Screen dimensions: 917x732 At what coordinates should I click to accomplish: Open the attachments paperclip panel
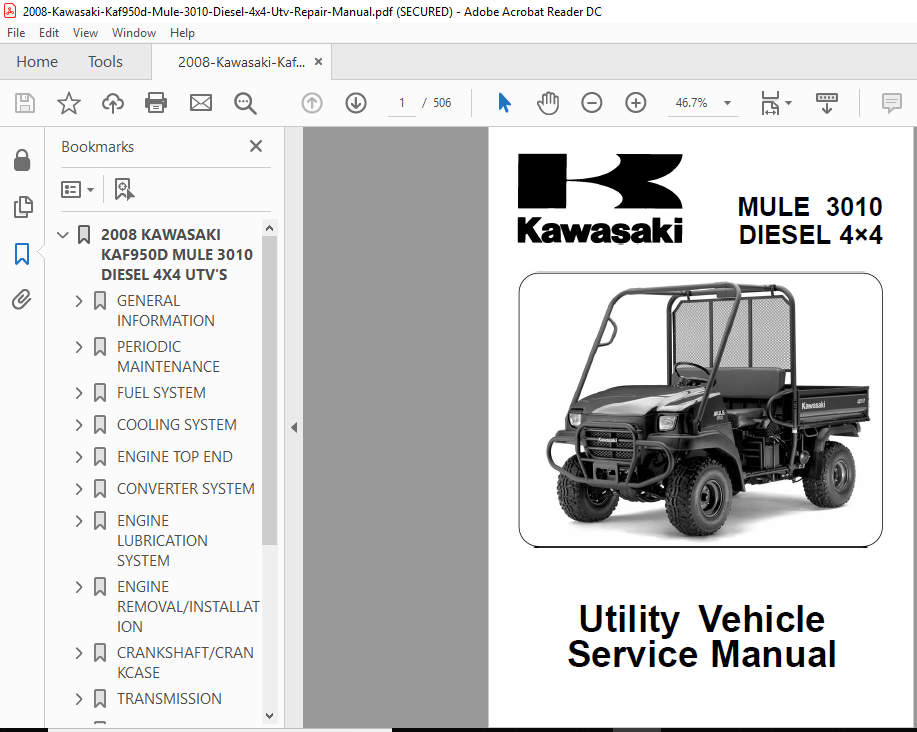[x=22, y=300]
